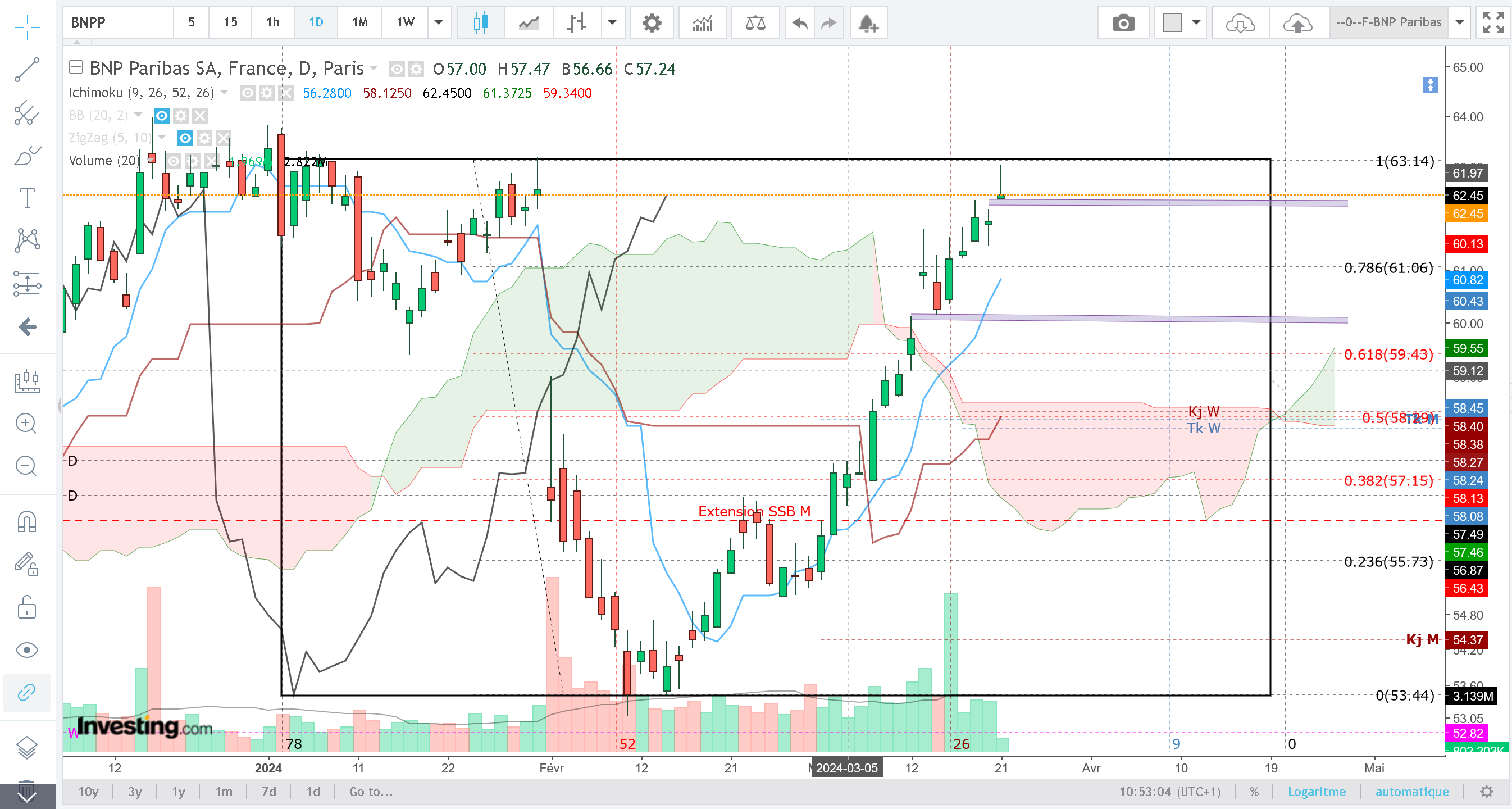This screenshot has height=809, width=1512.
Task: Switch to the 15 minute timeframe
Action: click(x=230, y=23)
